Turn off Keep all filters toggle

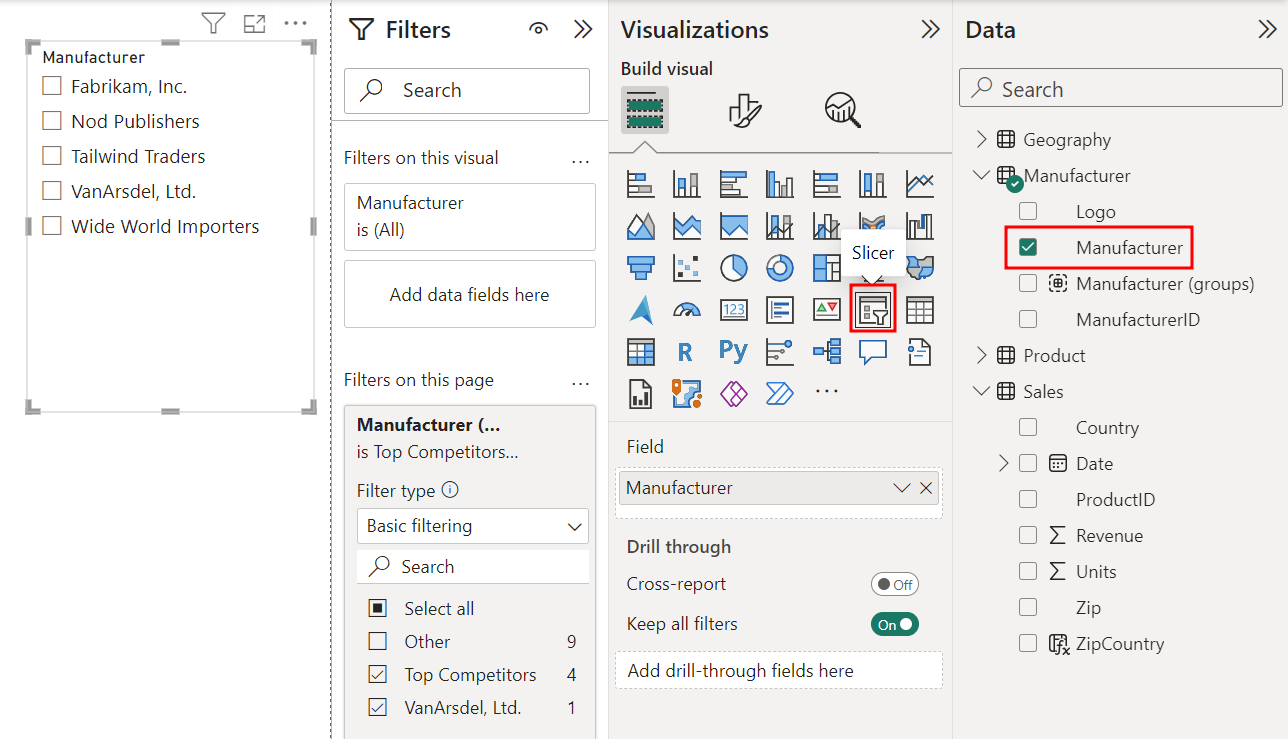click(x=895, y=625)
